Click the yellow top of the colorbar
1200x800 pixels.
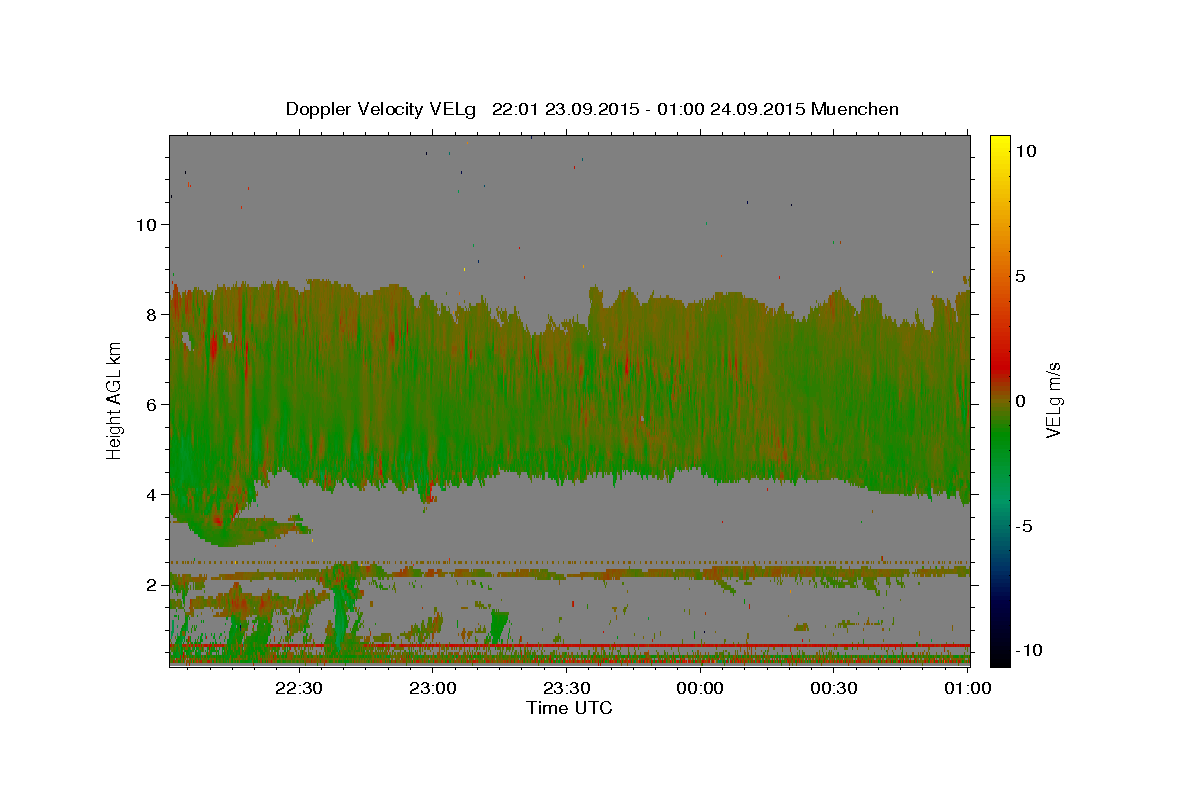[1000, 142]
